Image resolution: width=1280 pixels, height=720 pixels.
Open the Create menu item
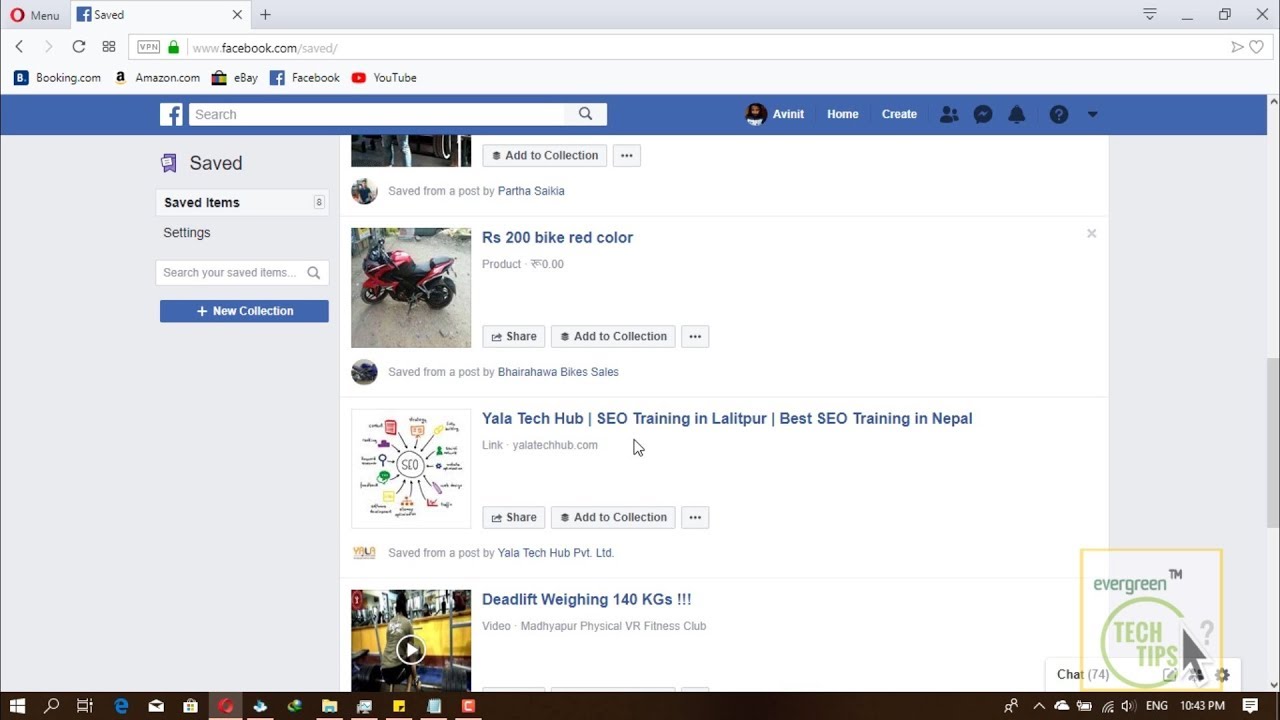pyautogui.click(x=899, y=114)
